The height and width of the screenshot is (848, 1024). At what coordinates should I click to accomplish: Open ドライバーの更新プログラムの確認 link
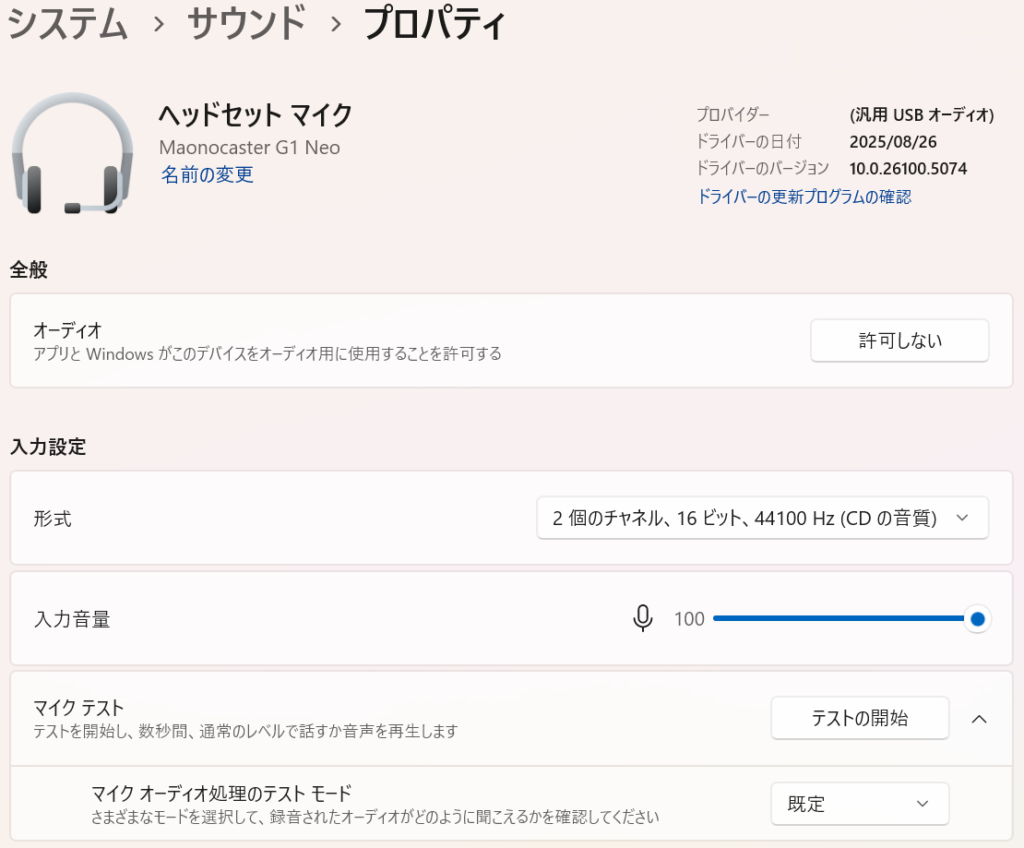click(803, 197)
